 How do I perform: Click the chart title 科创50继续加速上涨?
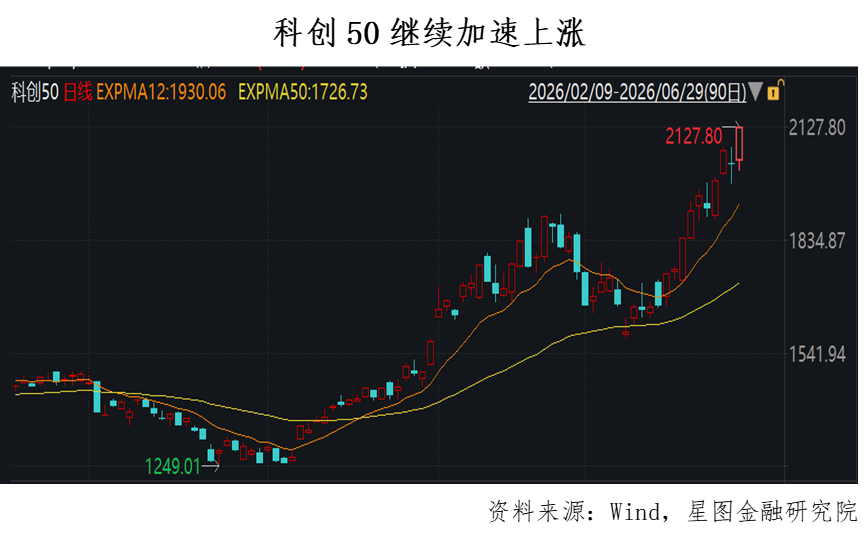429,33
